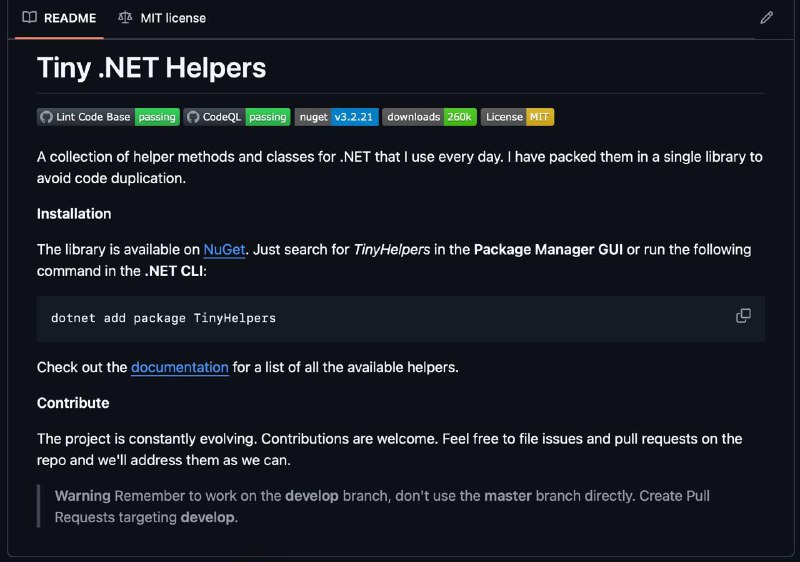Viewport: 800px width, 562px height.
Task: Click the pencil edit README icon
Action: 766,18
